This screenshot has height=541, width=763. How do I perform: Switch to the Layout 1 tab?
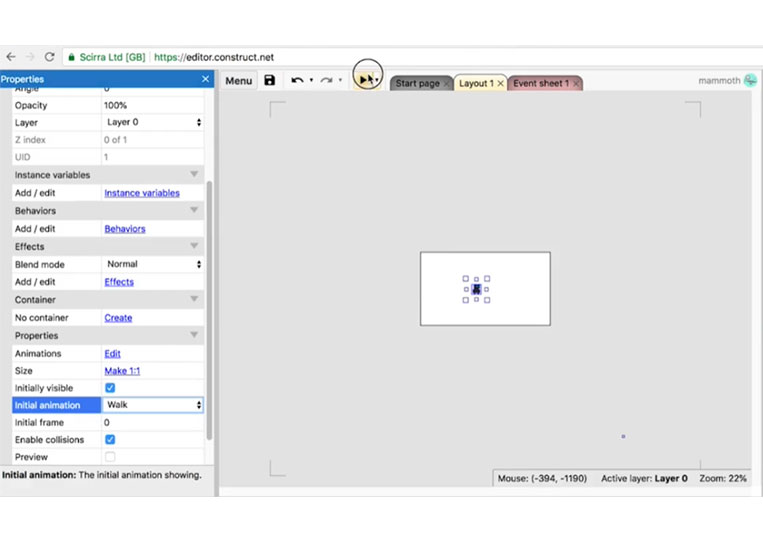point(476,83)
